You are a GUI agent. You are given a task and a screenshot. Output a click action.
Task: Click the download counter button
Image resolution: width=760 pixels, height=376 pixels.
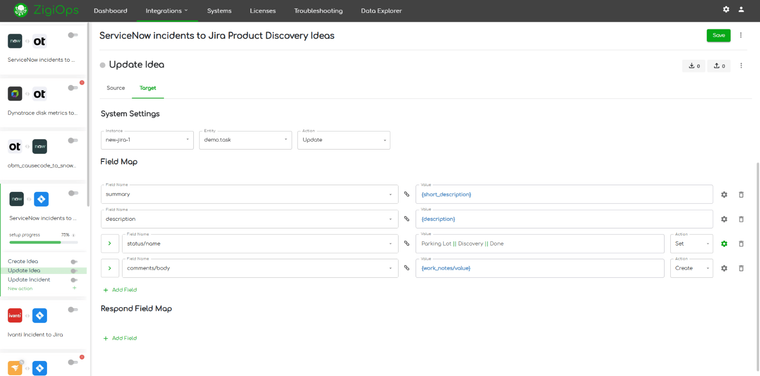click(x=694, y=66)
